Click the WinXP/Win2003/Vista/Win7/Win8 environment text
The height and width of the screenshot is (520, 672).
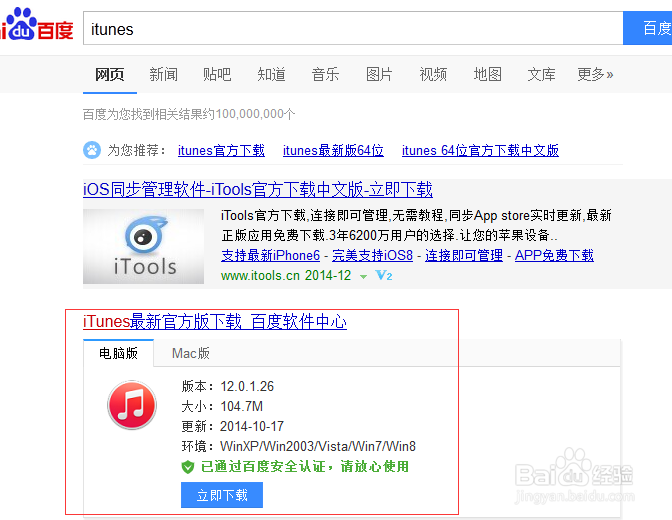tap(318, 446)
